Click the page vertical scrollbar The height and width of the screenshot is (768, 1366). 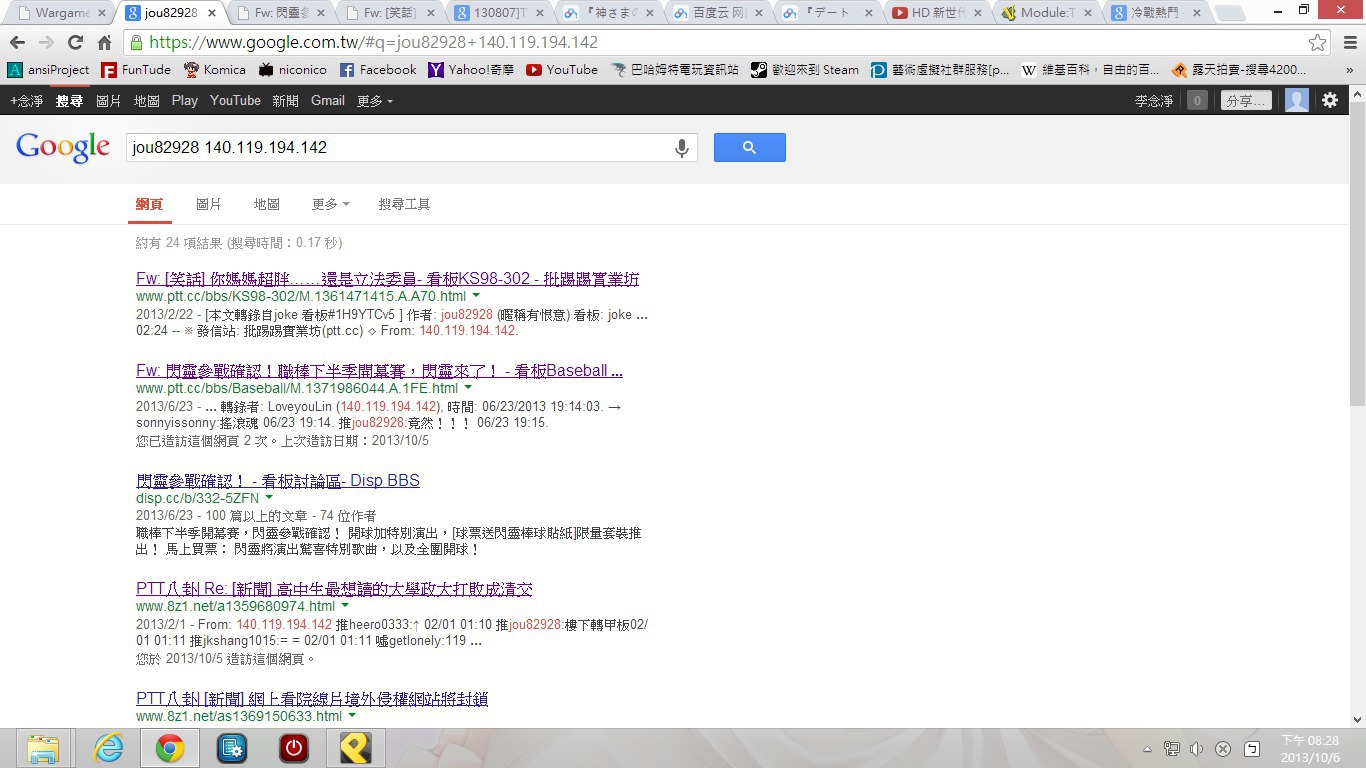1356,250
